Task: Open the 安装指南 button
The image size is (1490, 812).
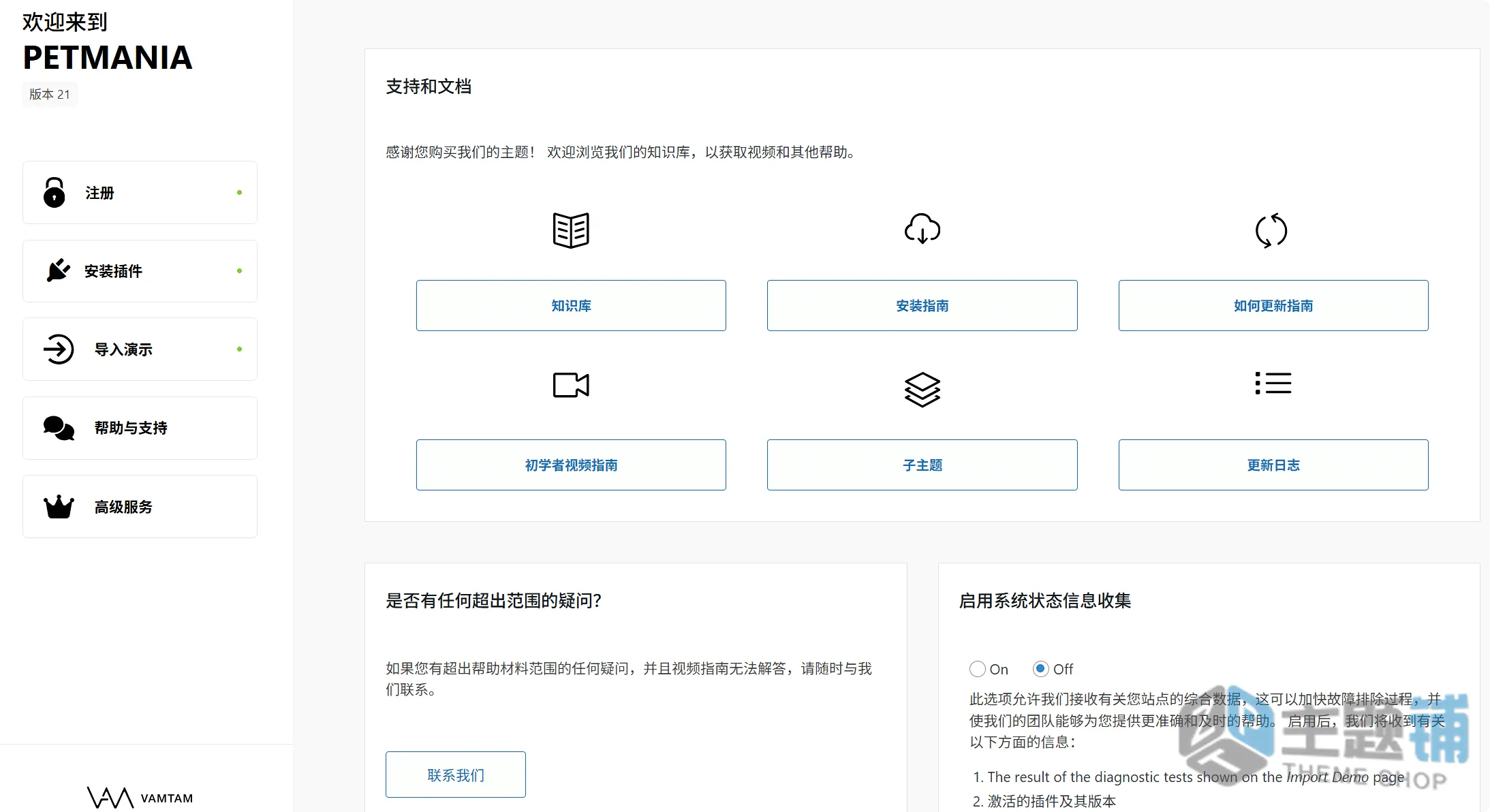Action: click(922, 306)
